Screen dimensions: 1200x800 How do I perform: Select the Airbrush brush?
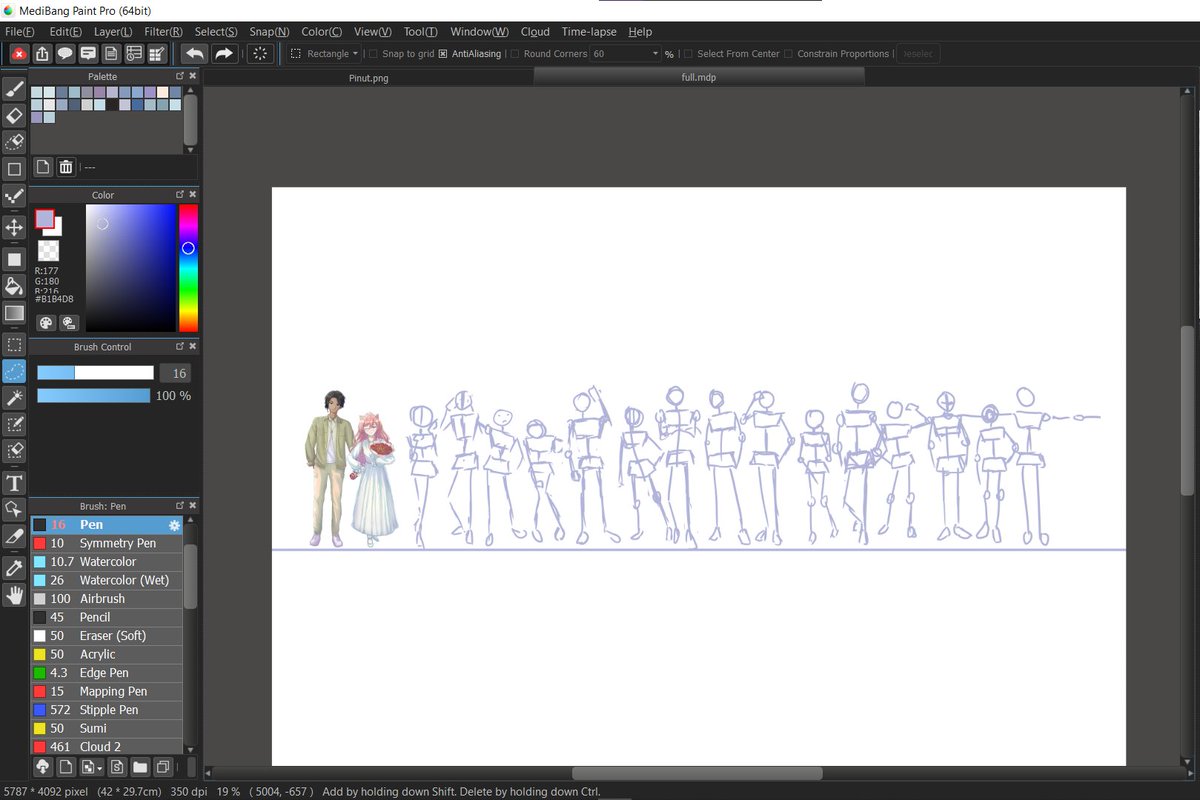click(x=107, y=599)
